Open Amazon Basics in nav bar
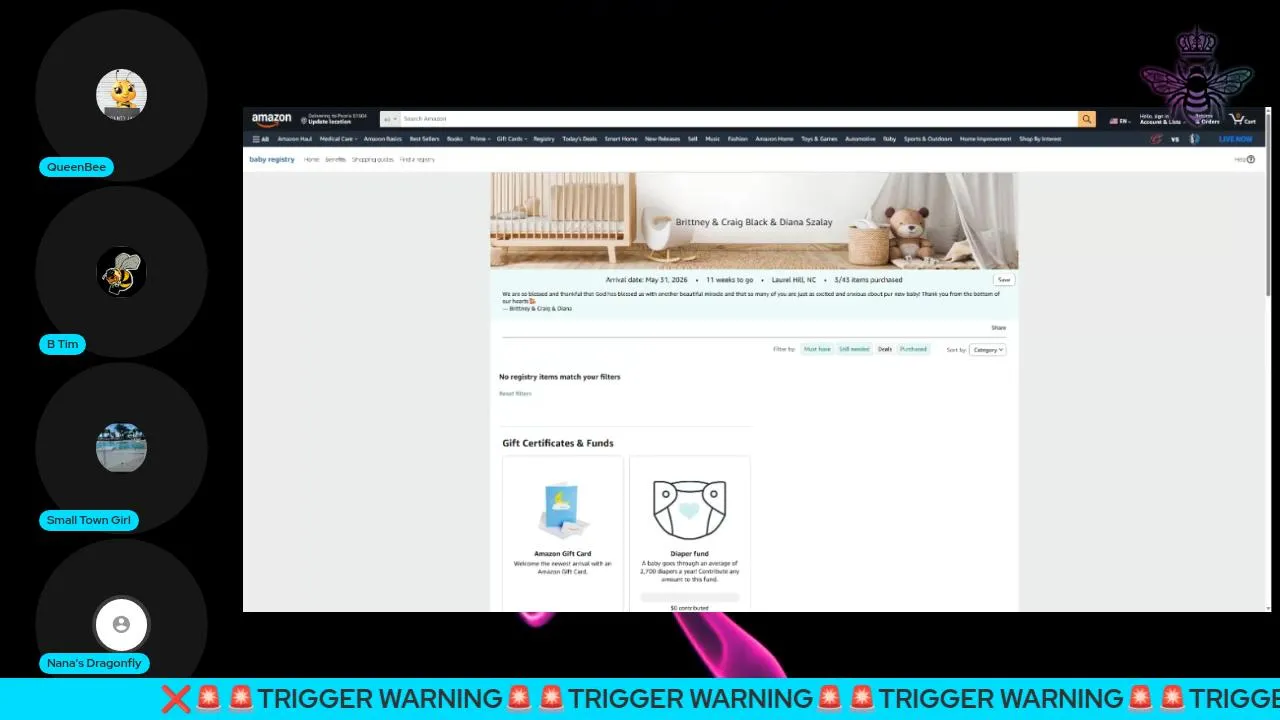 tap(382, 139)
